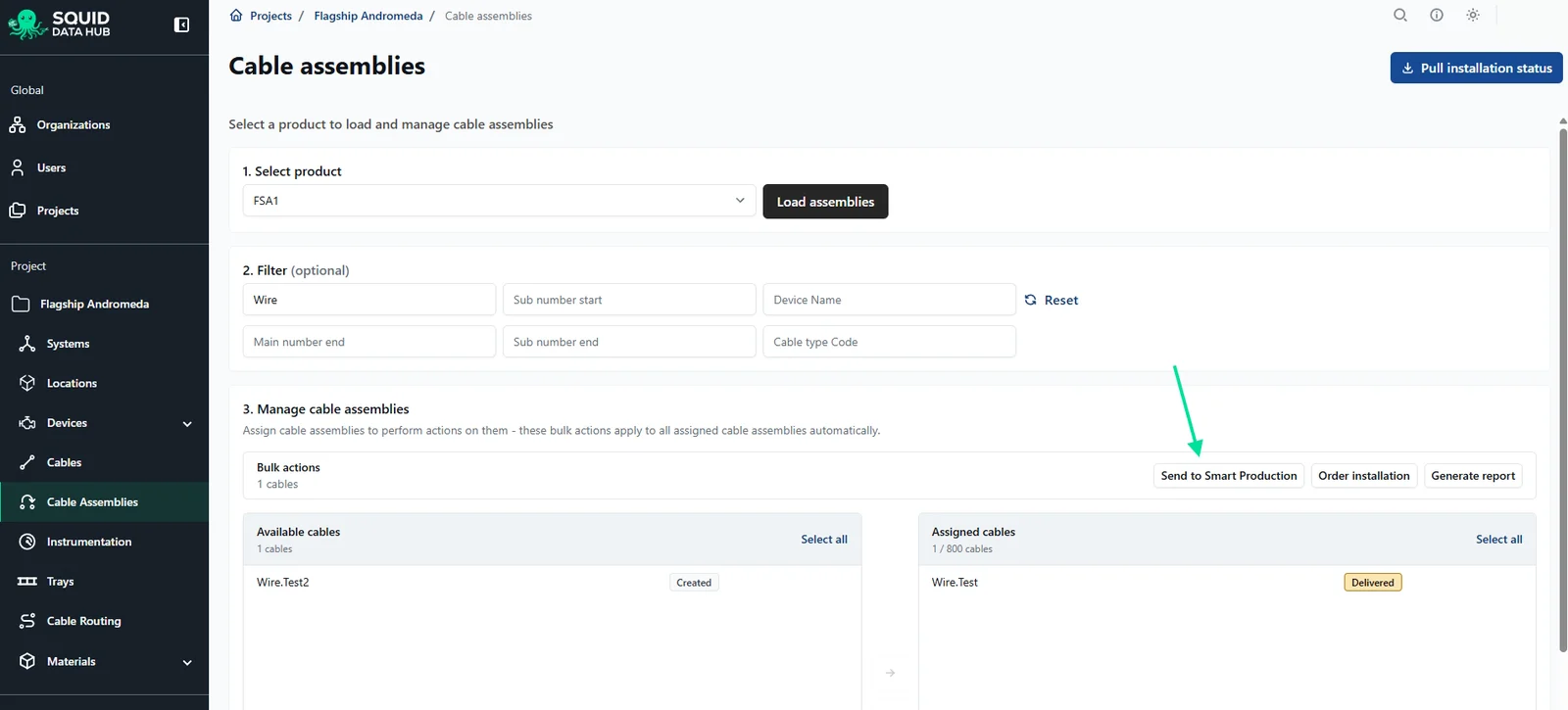
Task: Click the Load assemblies button
Action: (x=825, y=202)
